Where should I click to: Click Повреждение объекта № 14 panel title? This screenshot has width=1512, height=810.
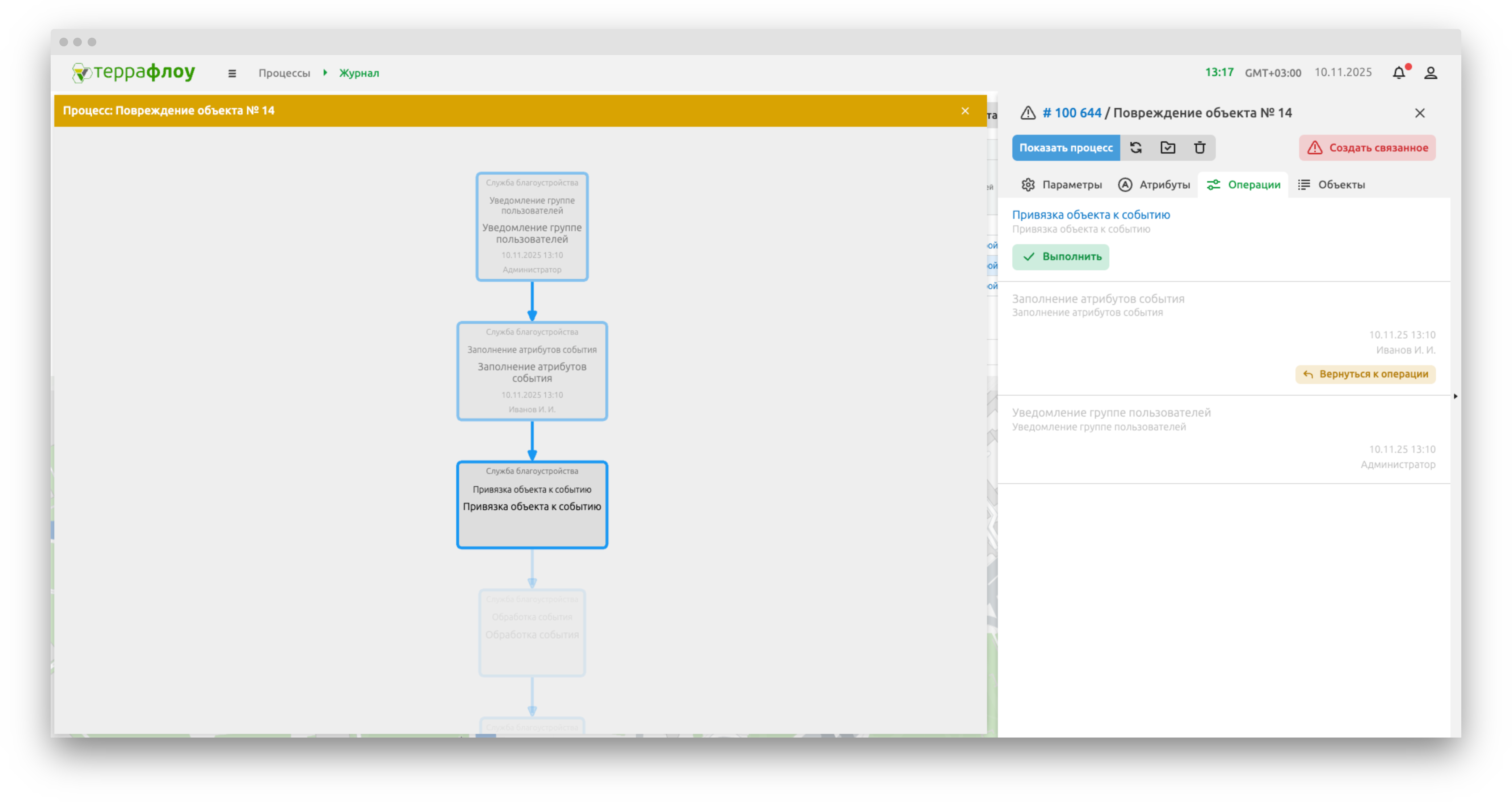pos(1202,113)
